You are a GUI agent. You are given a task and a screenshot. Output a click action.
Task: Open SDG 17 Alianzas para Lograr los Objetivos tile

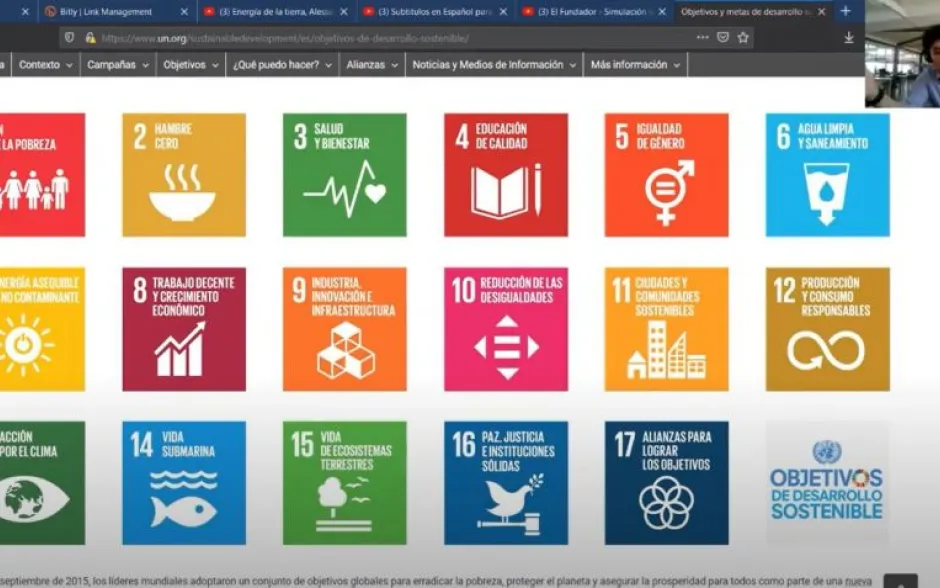pyautogui.click(x=667, y=483)
